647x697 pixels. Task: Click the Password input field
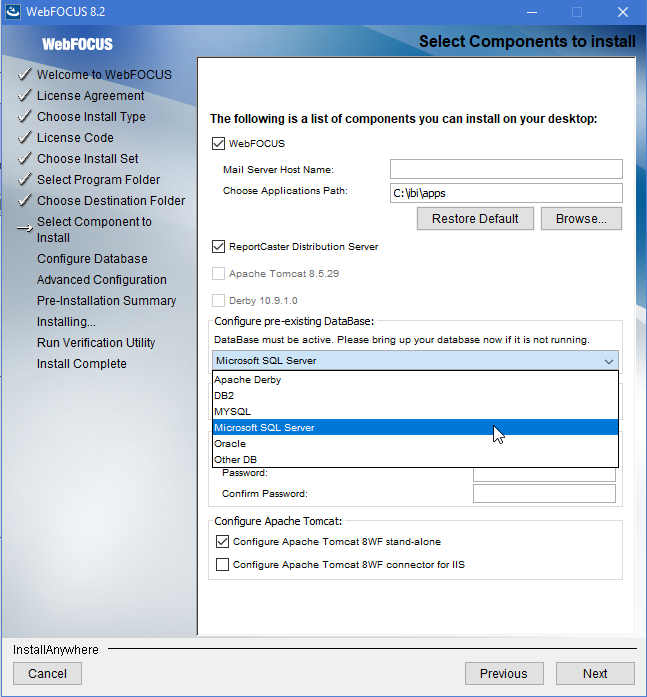tap(544, 475)
